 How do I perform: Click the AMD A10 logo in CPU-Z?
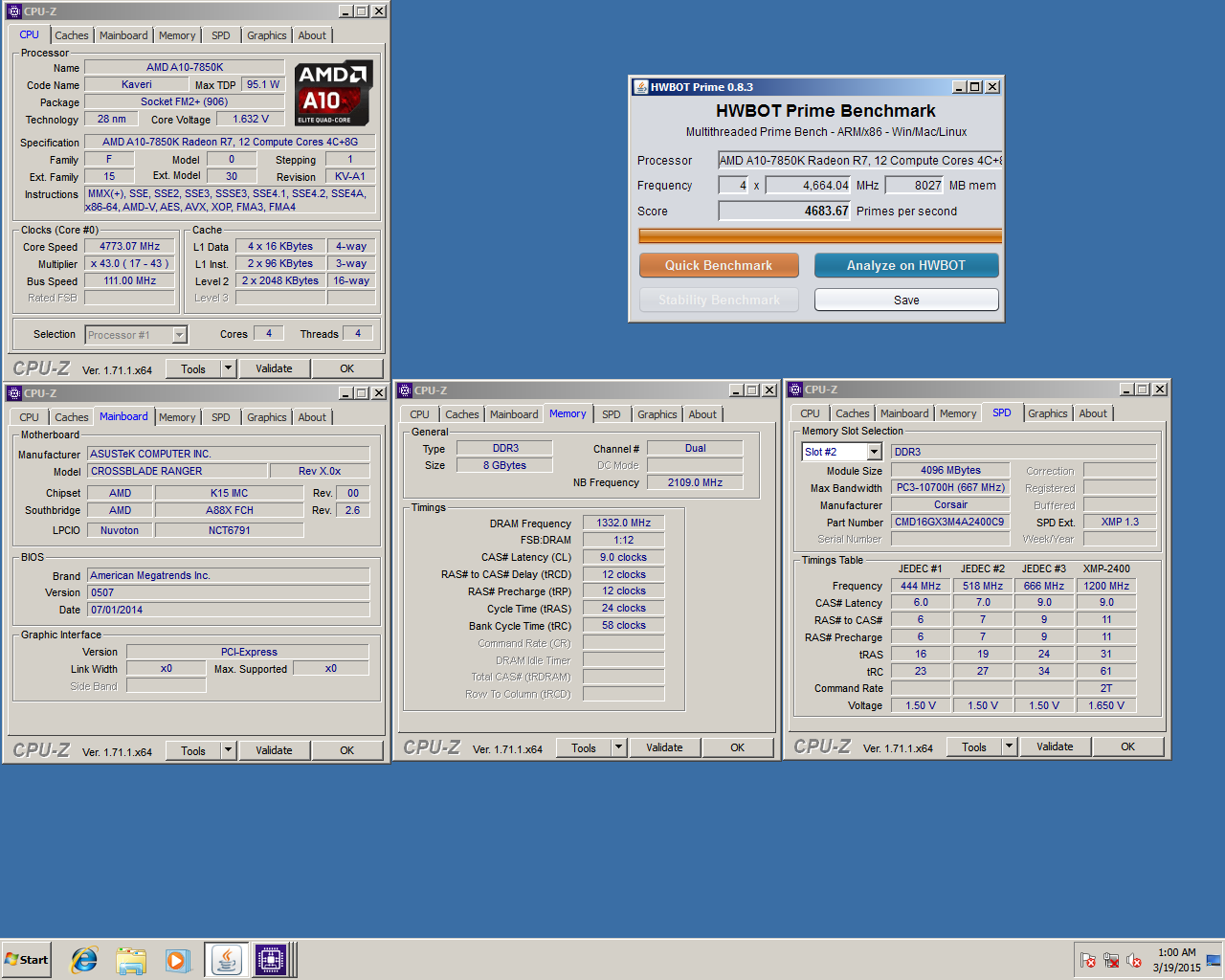tap(333, 93)
